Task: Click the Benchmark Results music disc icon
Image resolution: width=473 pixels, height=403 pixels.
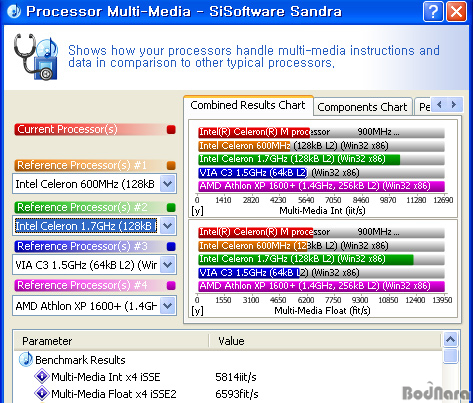Action: coord(26,360)
